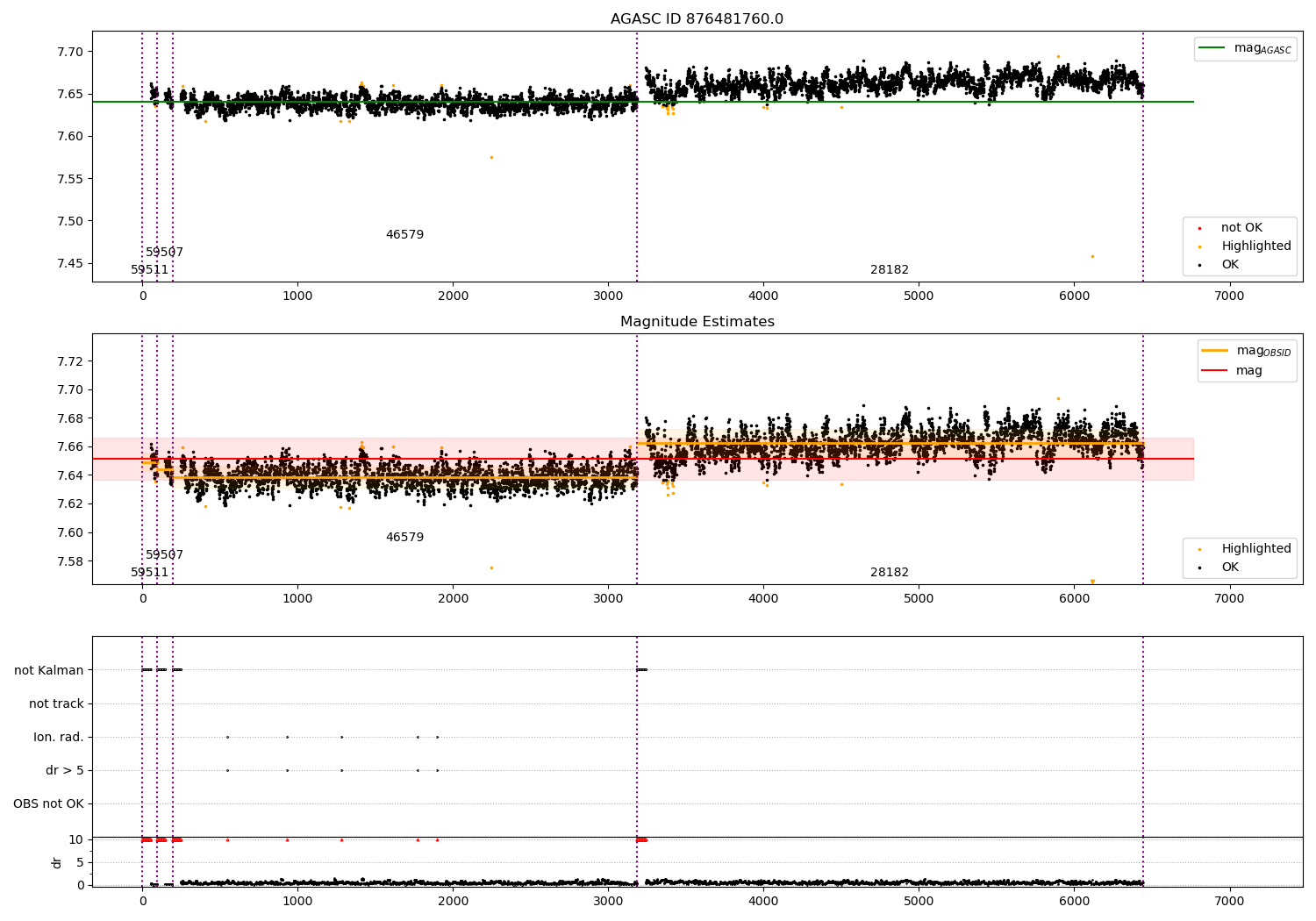
Task: Click the low orange outlier near 6100 in top plot
Action: (x=1092, y=256)
